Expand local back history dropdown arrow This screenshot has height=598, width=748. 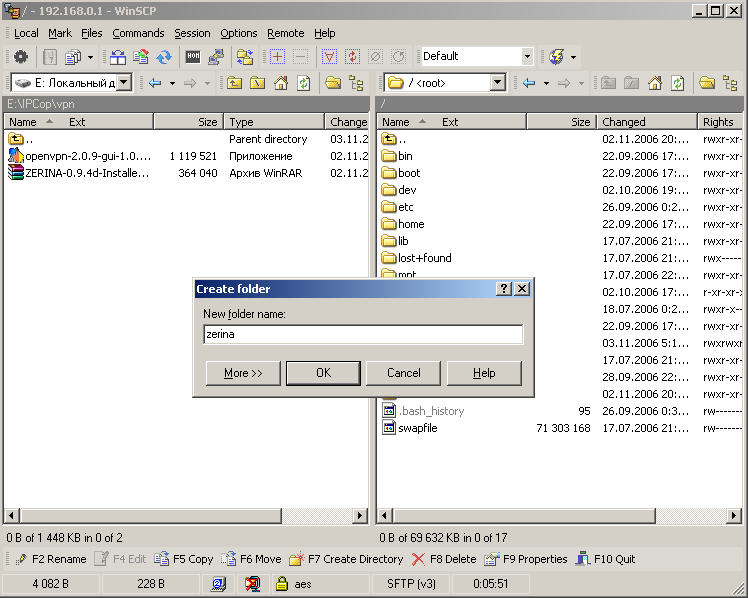click(172, 83)
